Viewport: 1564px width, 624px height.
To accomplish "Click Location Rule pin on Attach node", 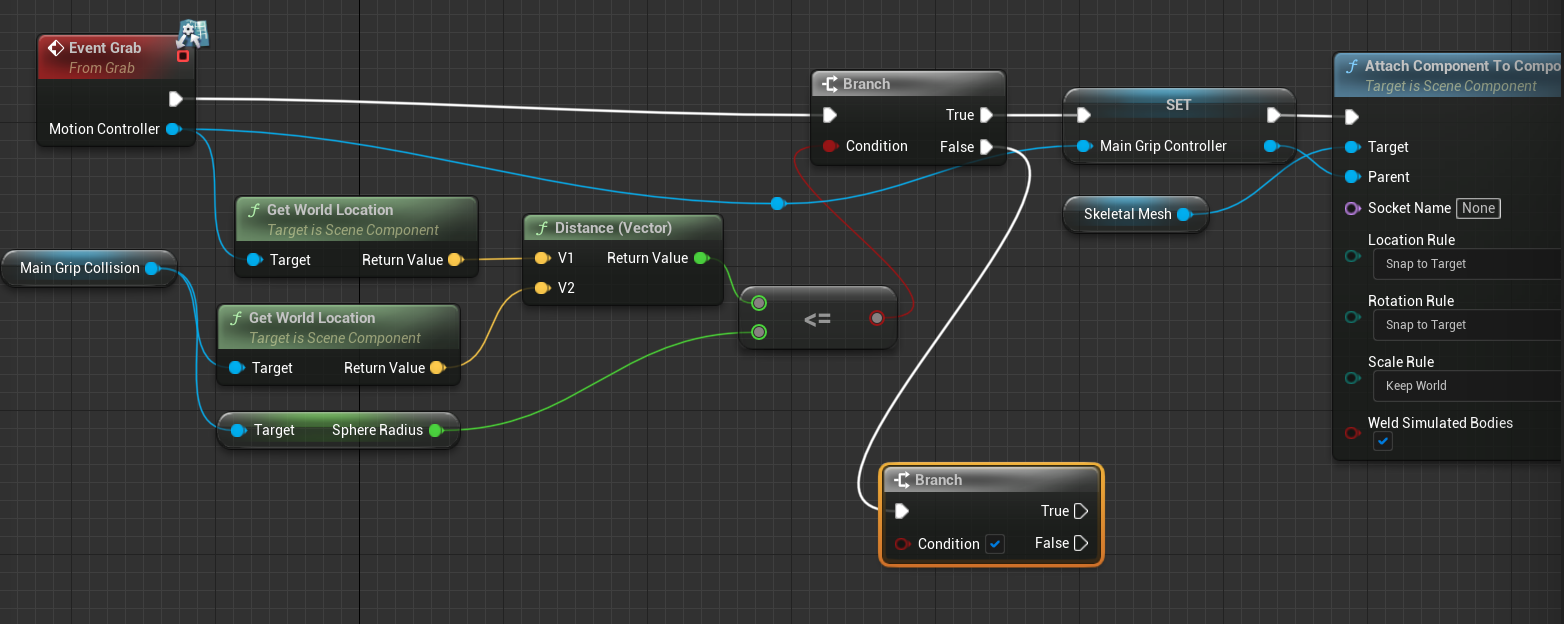I will pyautogui.click(x=1352, y=256).
